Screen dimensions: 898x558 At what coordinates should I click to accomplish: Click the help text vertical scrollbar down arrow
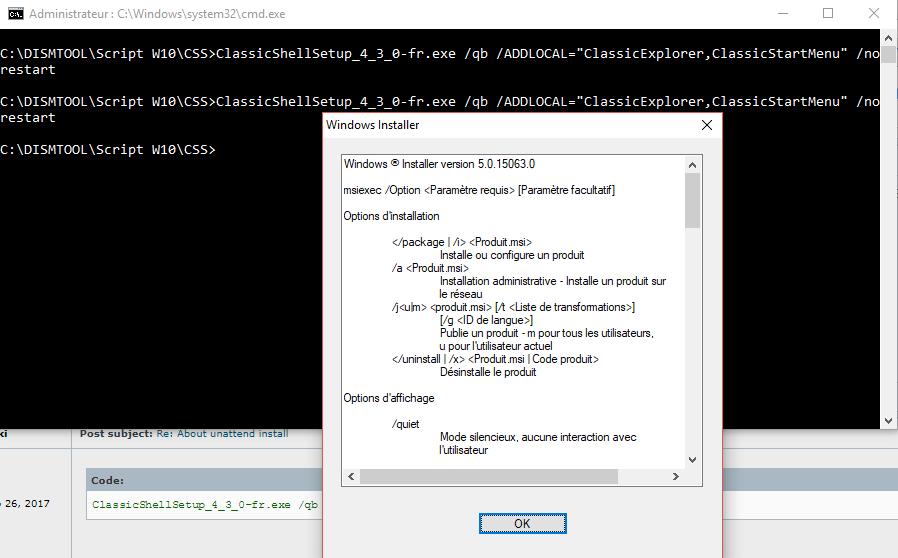pos(692,460)
